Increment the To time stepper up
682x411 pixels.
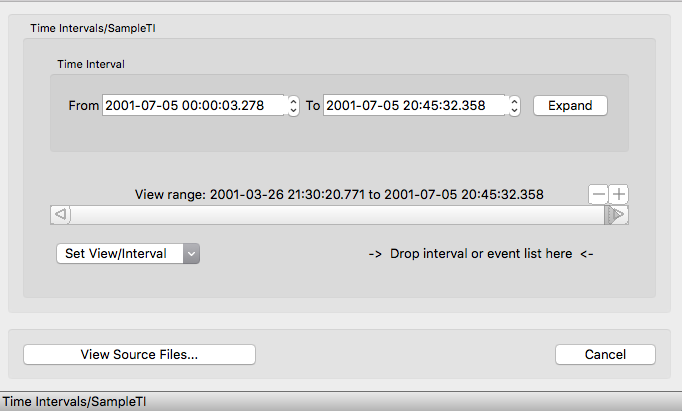point(514,101)
